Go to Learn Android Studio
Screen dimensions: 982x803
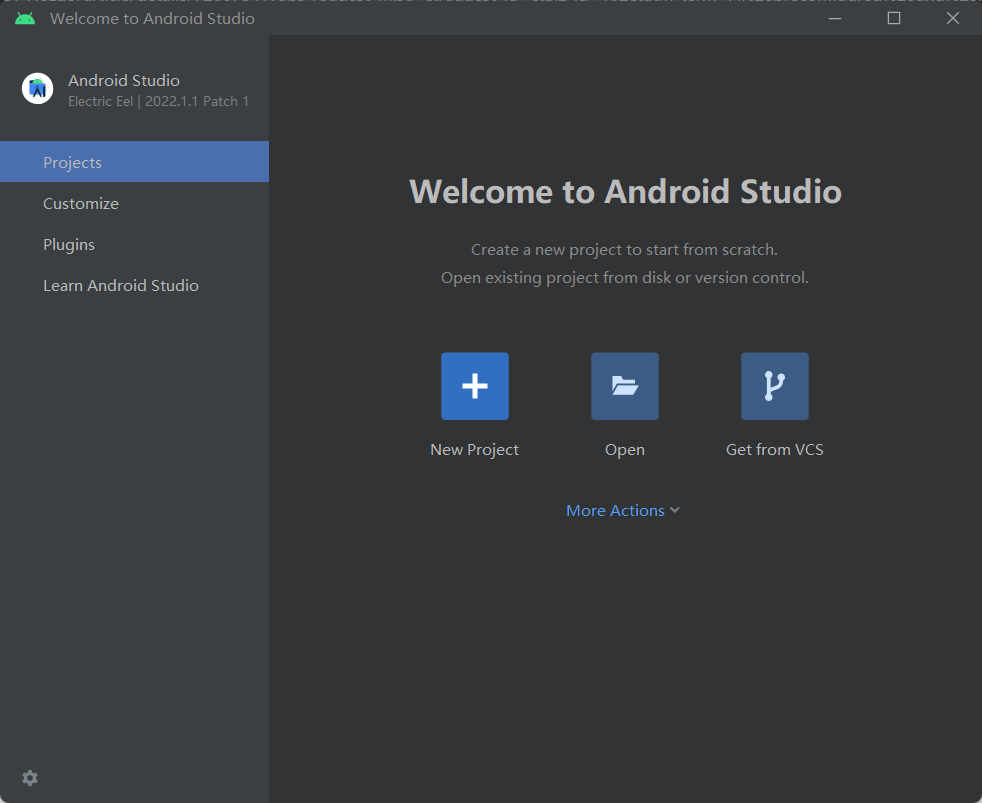click(x=121, y=285)
